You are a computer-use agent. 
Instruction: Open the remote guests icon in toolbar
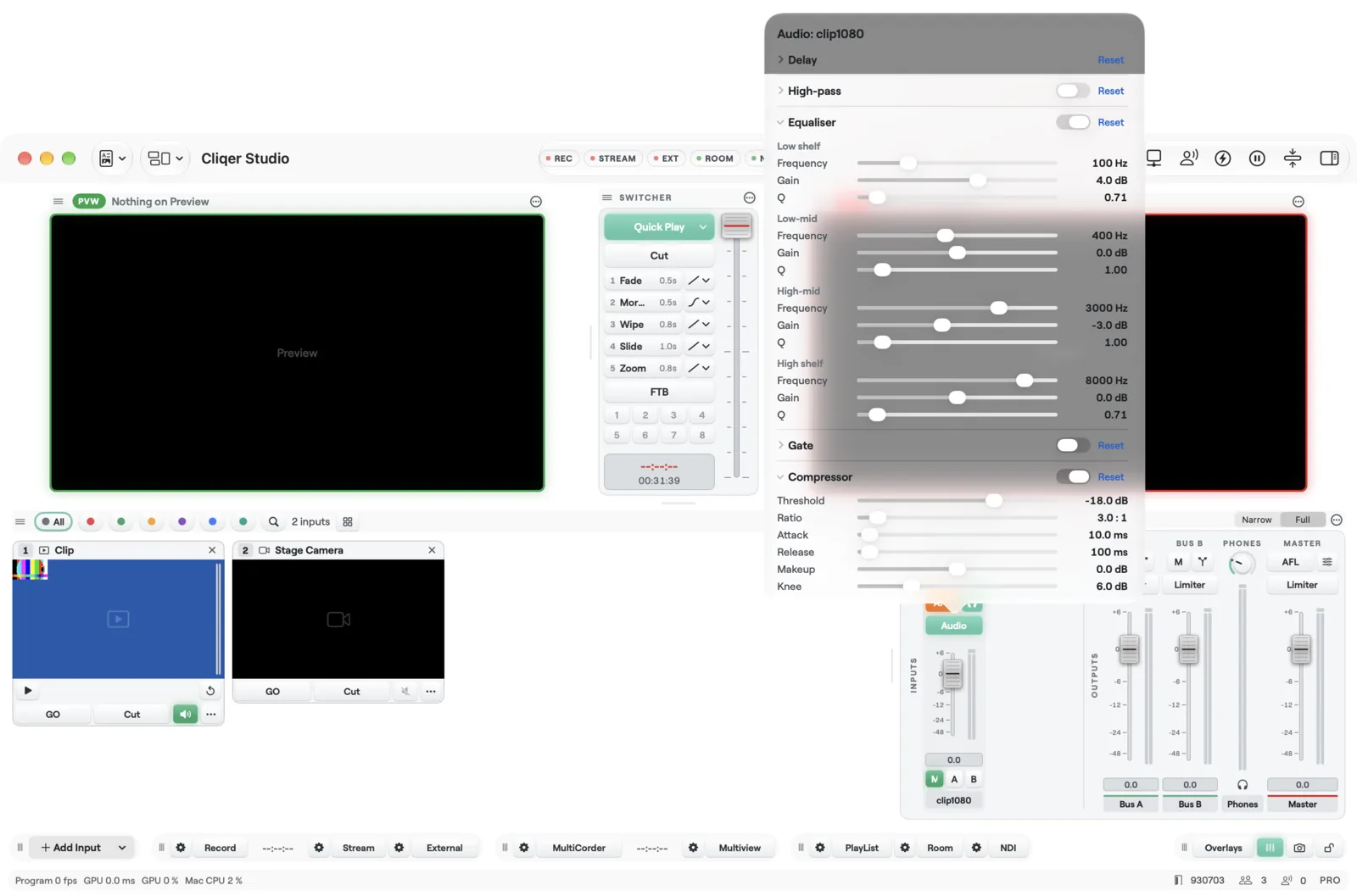(x=1189, y=159)
